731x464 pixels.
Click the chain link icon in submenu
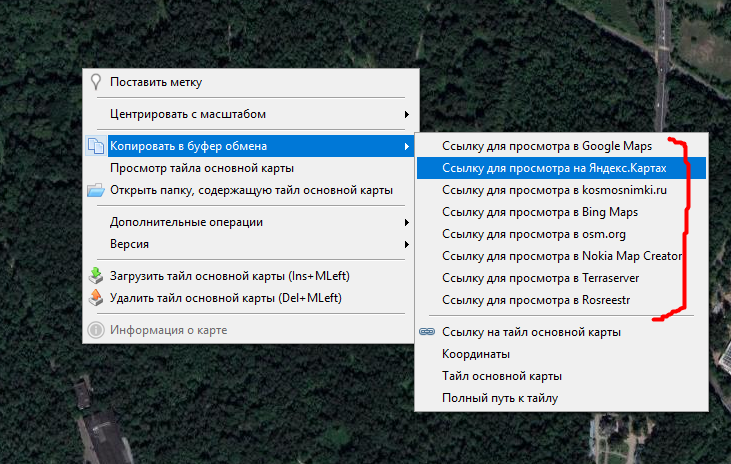tap(427, 332)
